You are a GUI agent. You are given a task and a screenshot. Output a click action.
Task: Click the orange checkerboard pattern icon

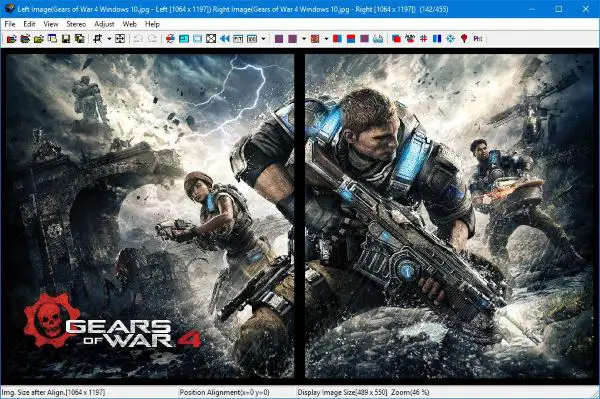[315, 39]
